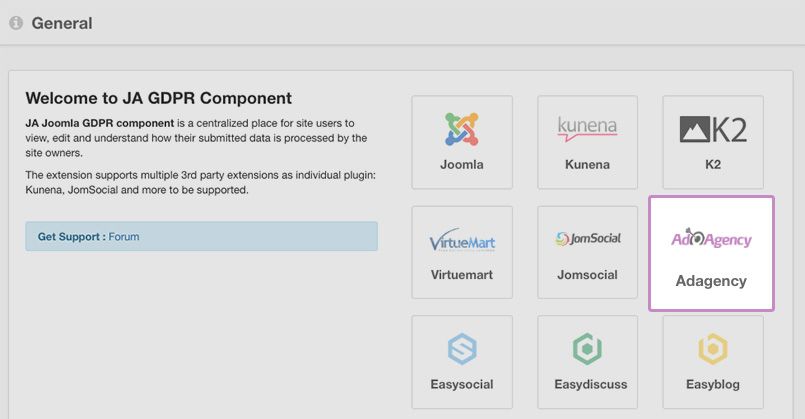Click the Get Support label
Viewport: 805px width, 419px height.
pyautogui.click(x=71, y=237)
